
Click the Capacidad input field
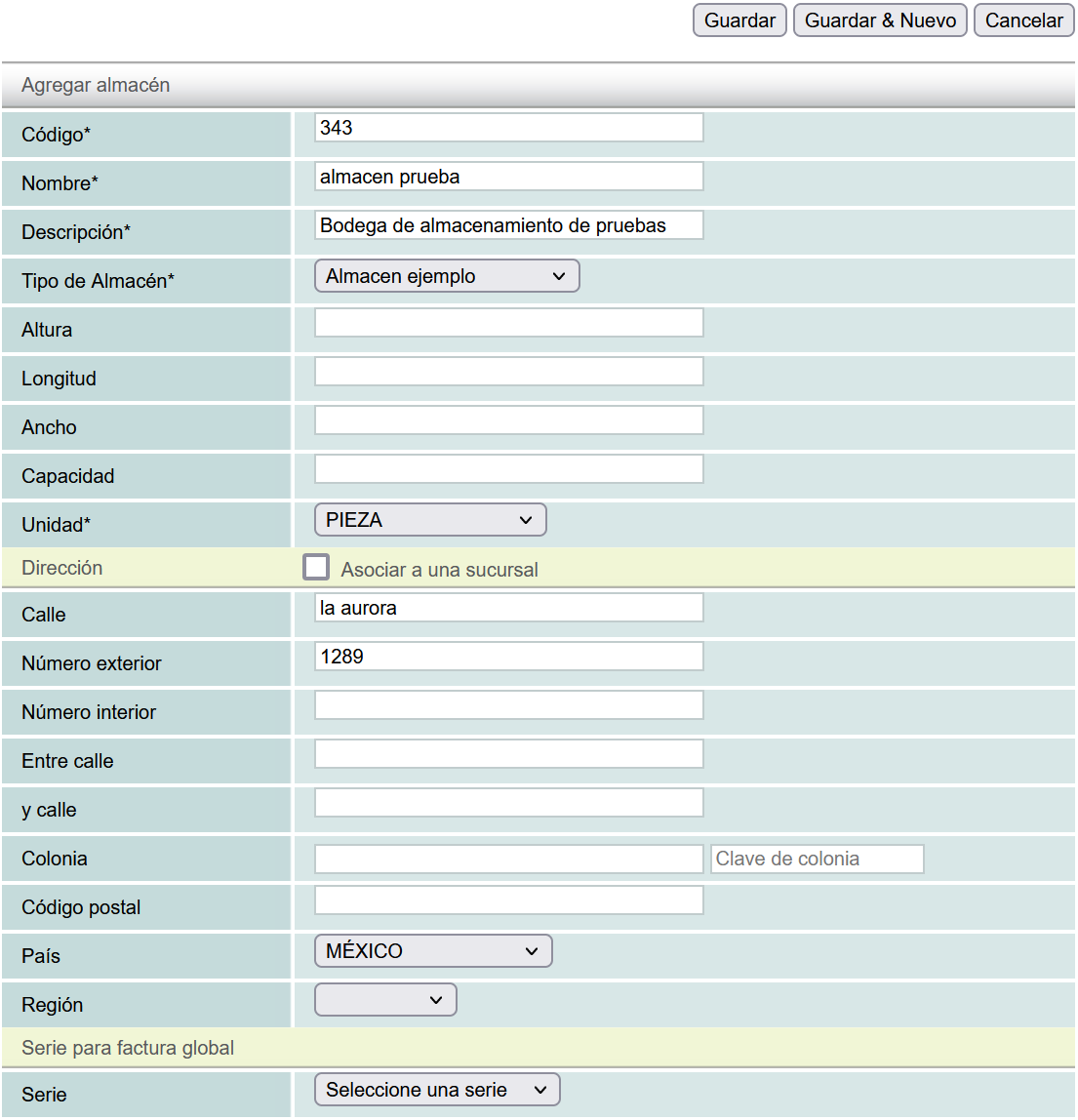(508, 469)
